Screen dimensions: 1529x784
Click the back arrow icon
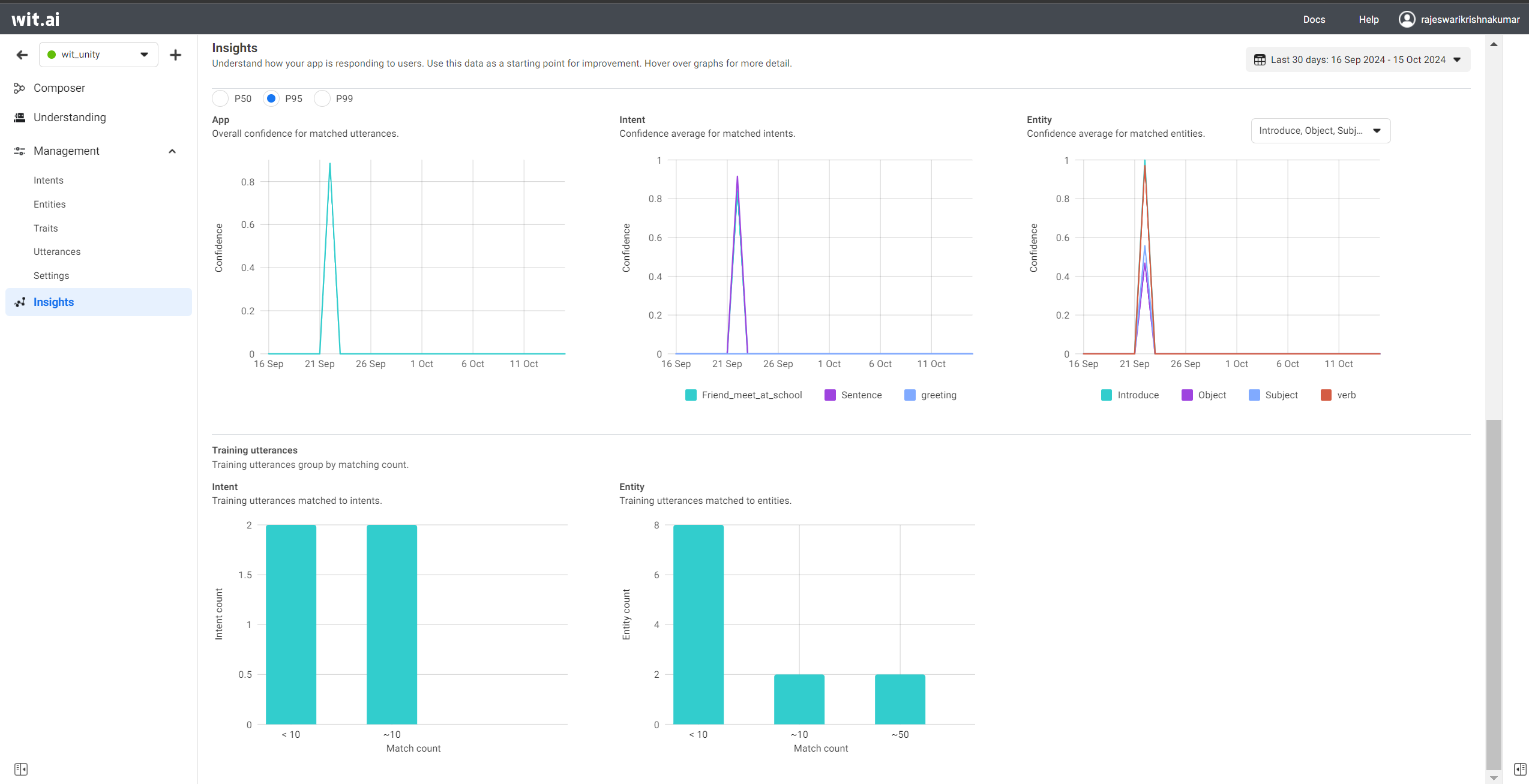[22, 55]
